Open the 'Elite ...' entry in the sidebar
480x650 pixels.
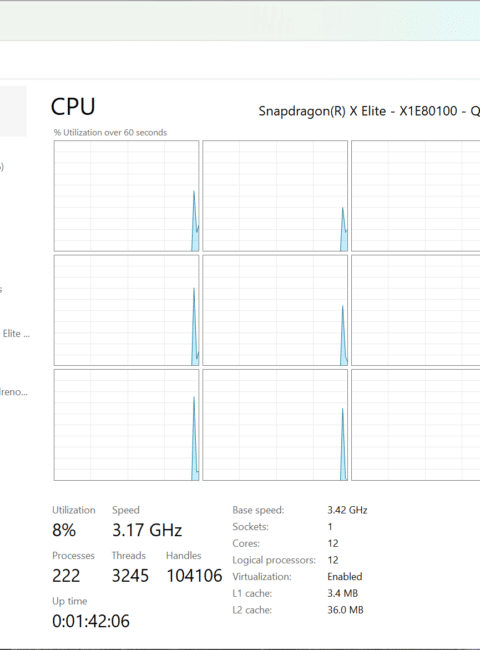tap(16, 334)
